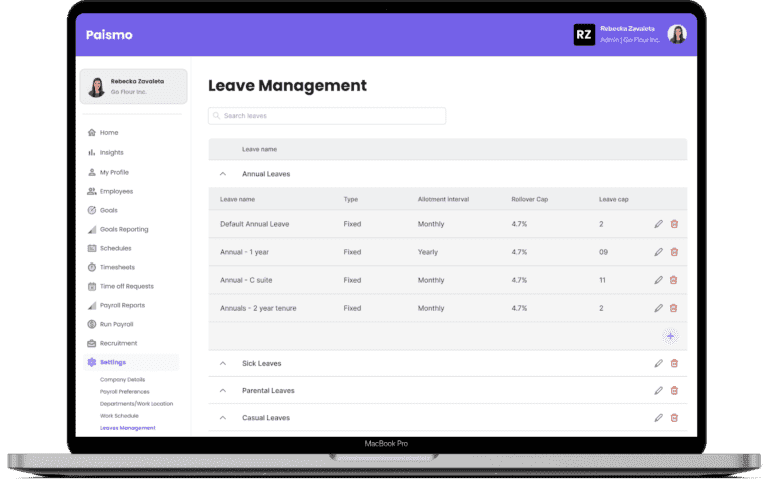The image size is (768, 480).
Task: Open Company Details settings link
Action: [122, 380]
